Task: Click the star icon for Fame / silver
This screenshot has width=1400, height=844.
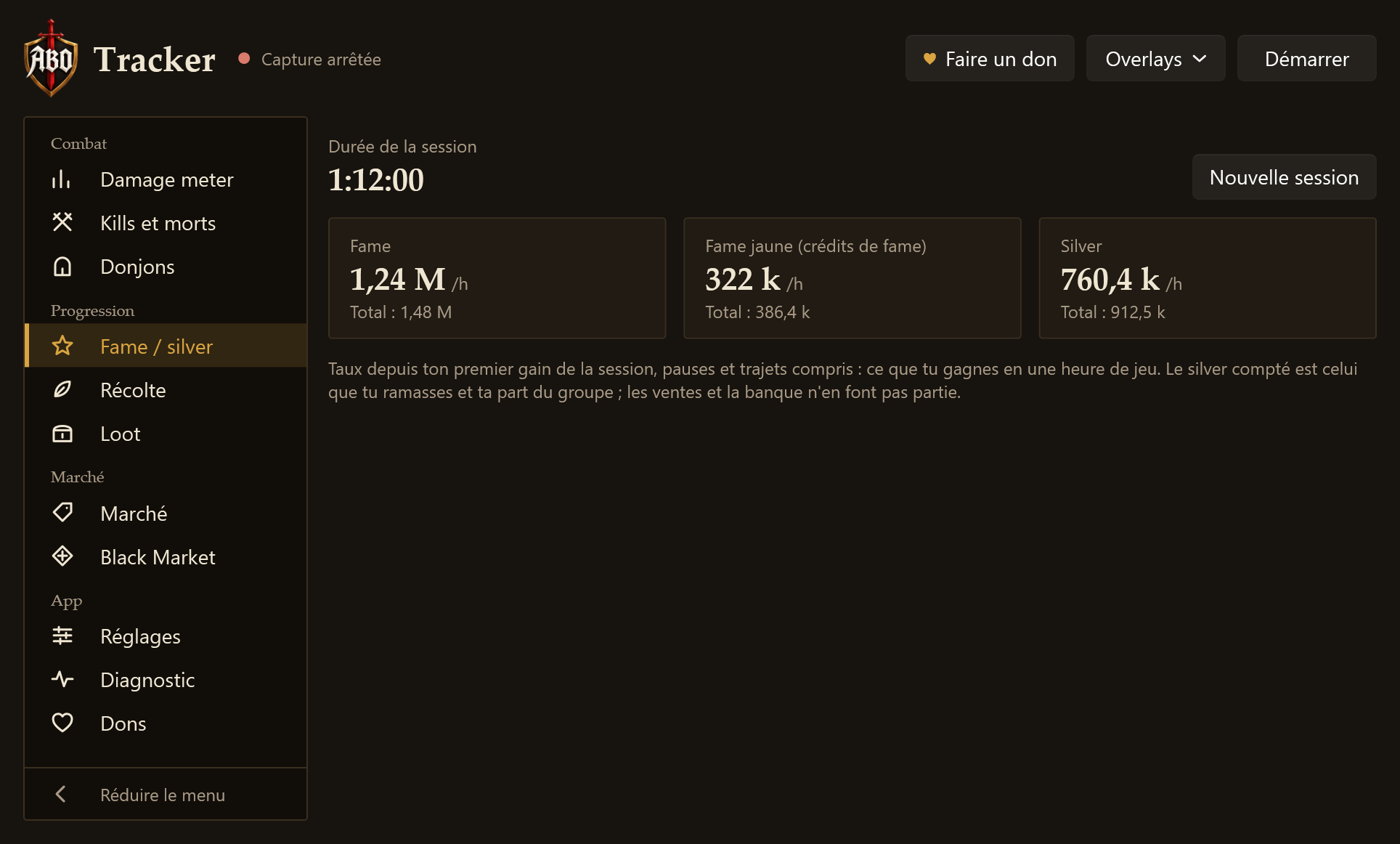Action: tap(62, 346)
